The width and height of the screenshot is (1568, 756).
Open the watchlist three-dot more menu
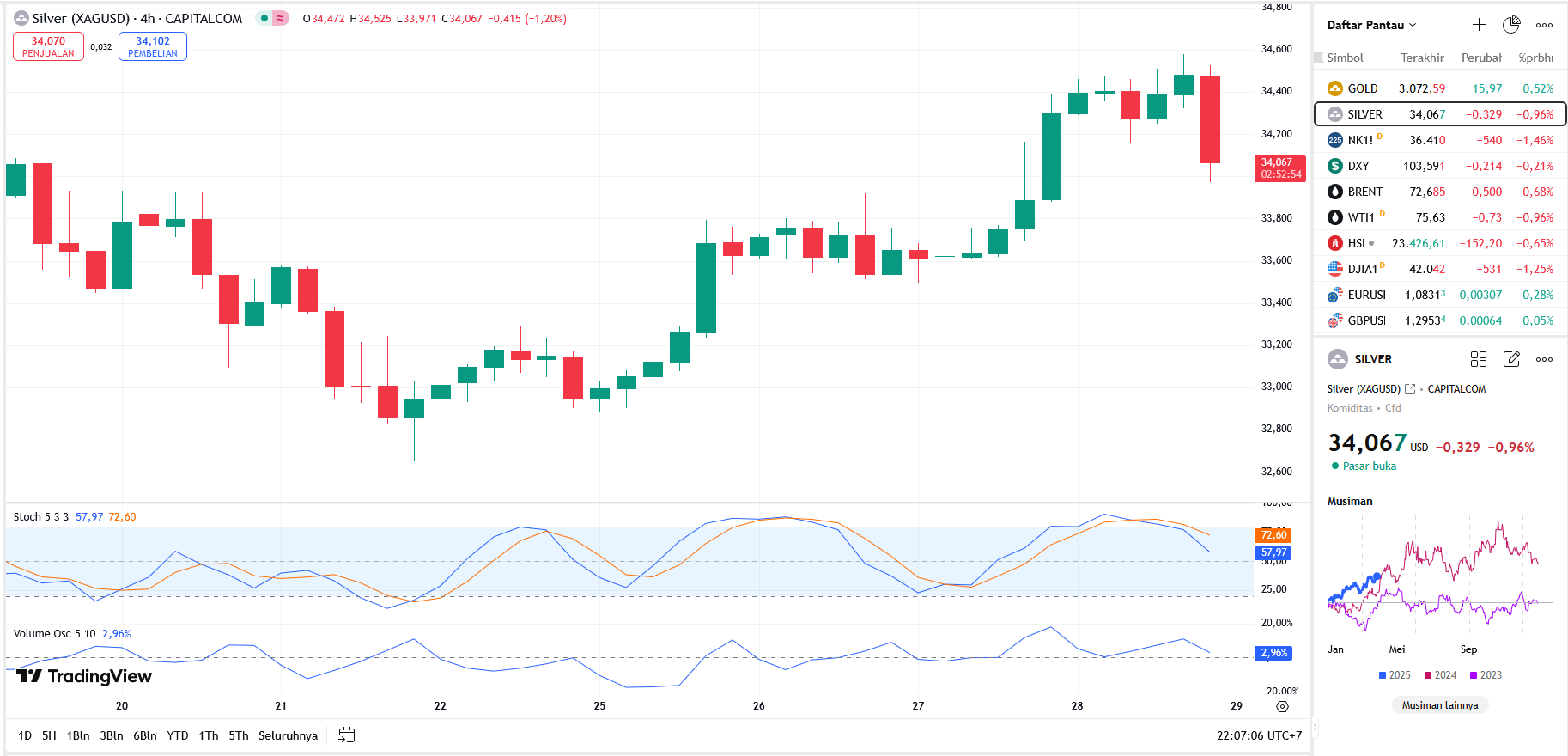pos(1544,25)
